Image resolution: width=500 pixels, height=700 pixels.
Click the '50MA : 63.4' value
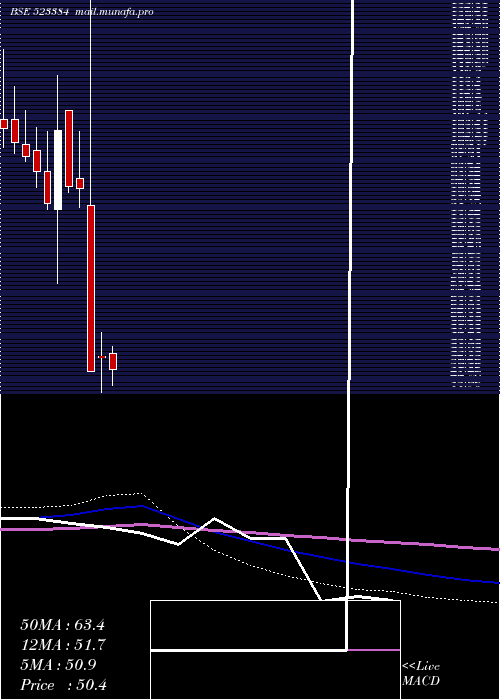pyautogui.click(x=62, y=625)
